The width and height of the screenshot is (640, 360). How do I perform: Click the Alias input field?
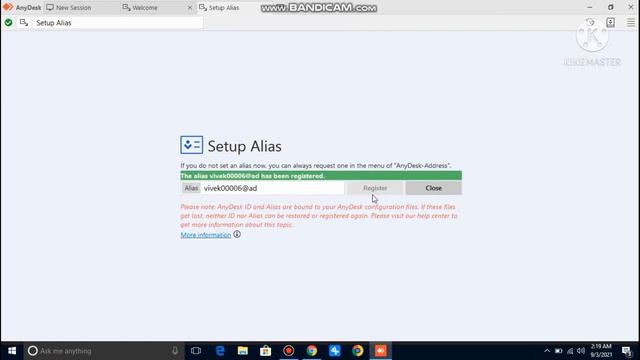click(x=273, y=188)
